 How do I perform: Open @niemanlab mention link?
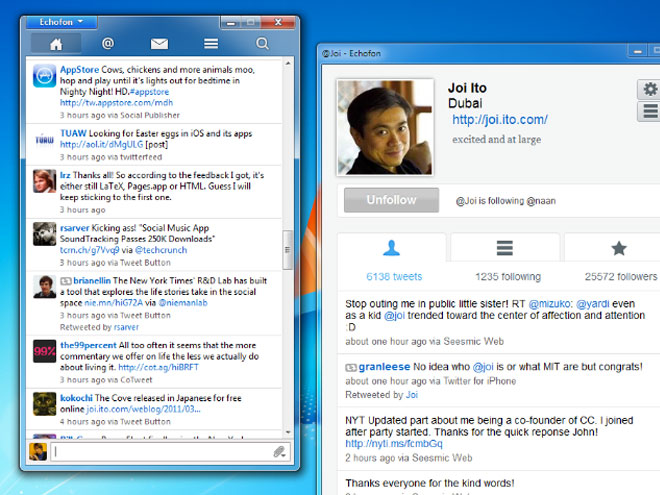(x=183, y=303)
